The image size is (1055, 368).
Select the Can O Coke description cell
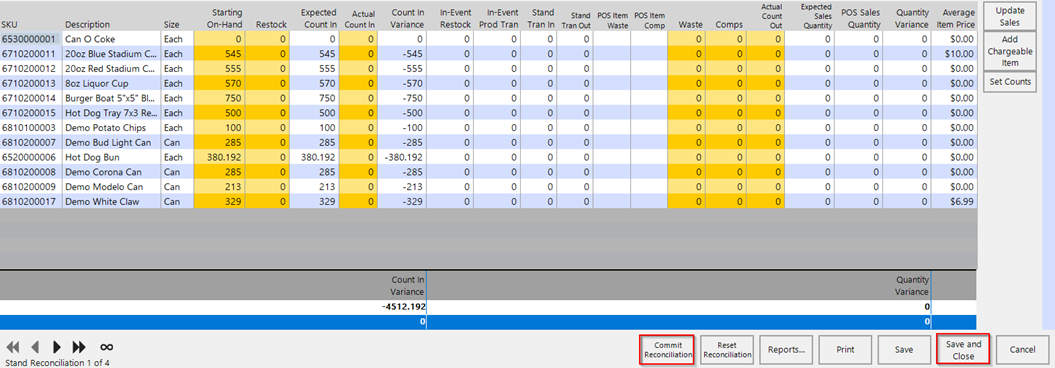pos(112,39)
